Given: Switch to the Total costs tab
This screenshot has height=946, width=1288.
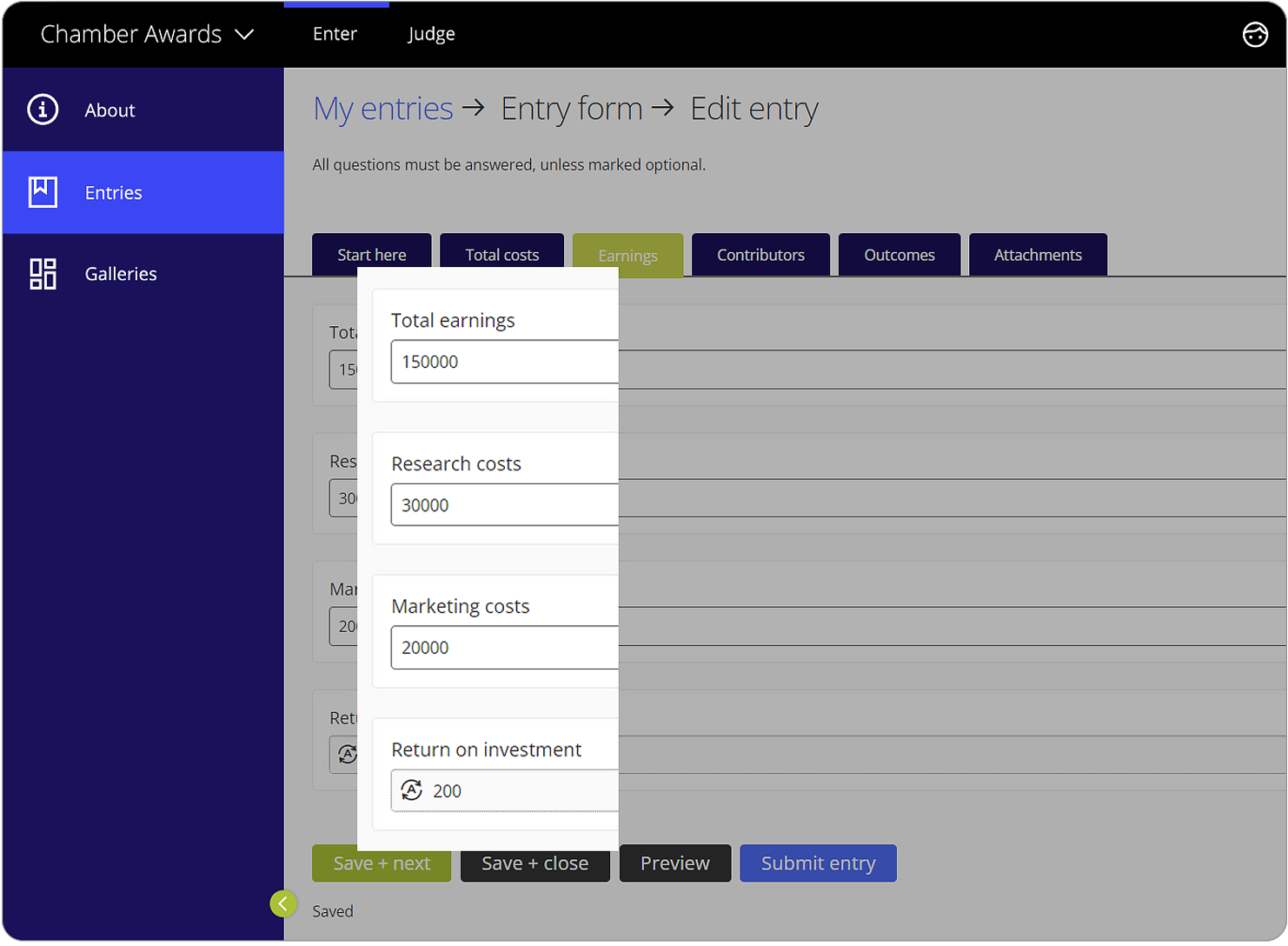Looking at the screenshot, I should [501, 254].
